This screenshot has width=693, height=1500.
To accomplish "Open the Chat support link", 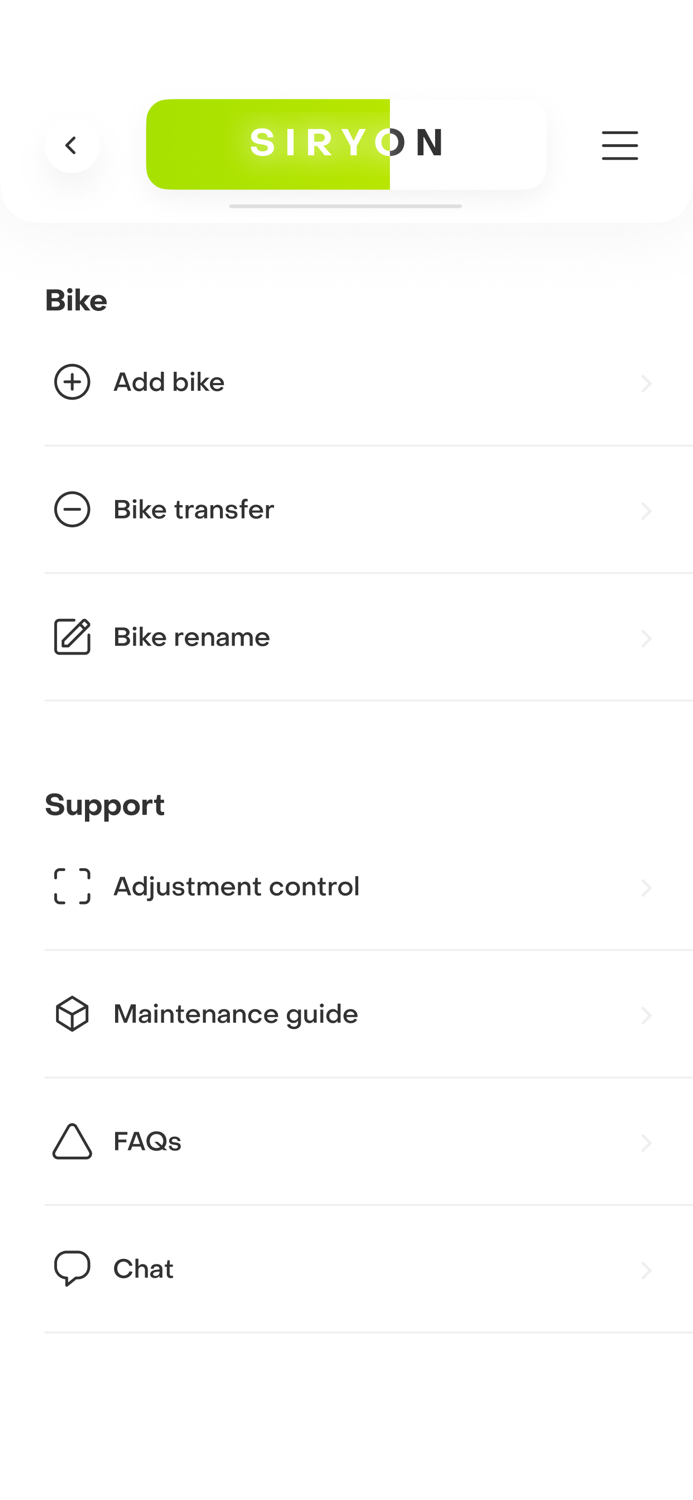I will tap(143, 1269).
